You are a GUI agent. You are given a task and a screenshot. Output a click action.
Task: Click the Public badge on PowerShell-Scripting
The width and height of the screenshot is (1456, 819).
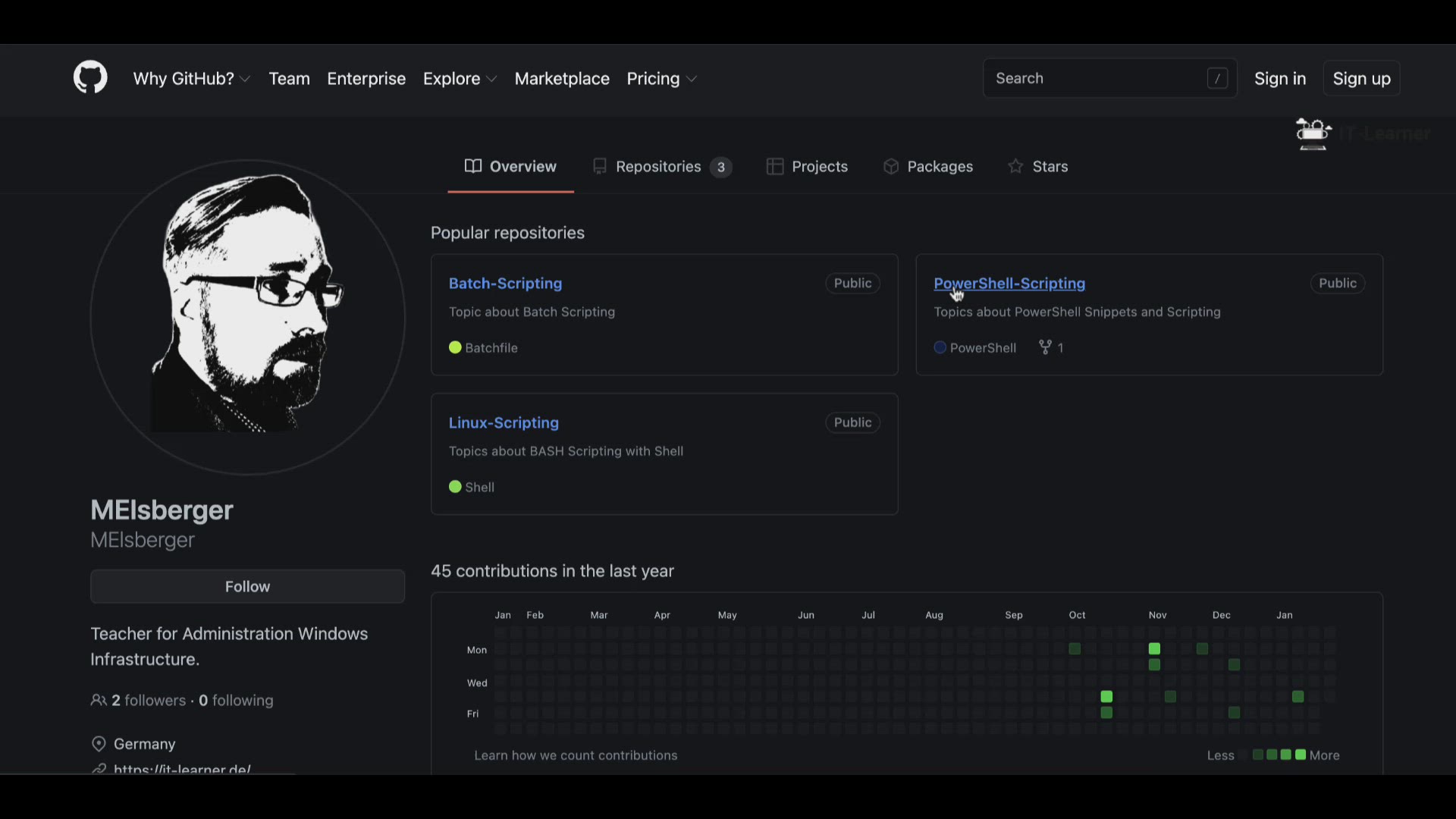click(1338, 283)
